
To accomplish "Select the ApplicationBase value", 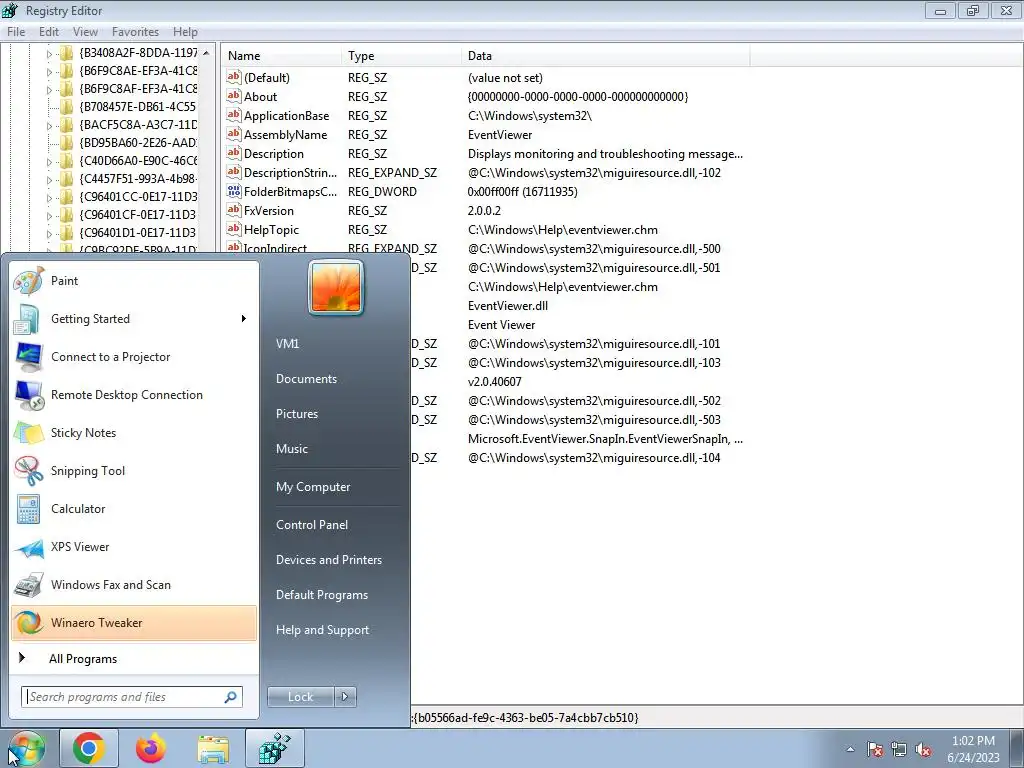I will (x=286, y=116).
